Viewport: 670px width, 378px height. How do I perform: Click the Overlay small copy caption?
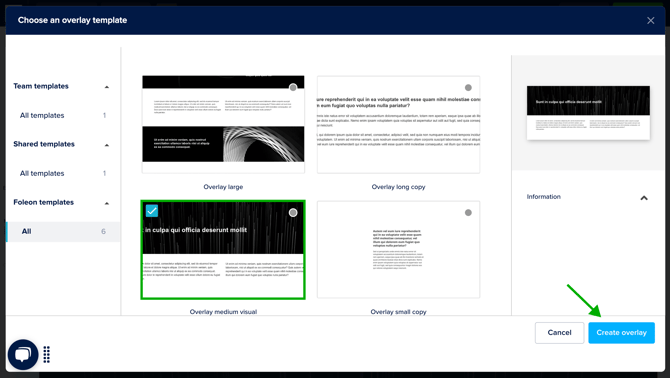[x=398, y=312]
